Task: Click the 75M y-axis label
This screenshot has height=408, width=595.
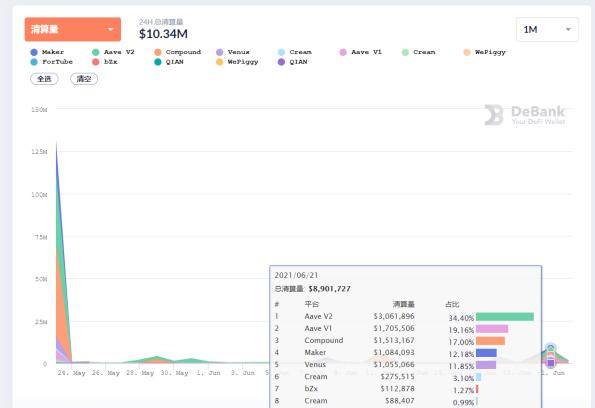Action: tap(41, 237)
